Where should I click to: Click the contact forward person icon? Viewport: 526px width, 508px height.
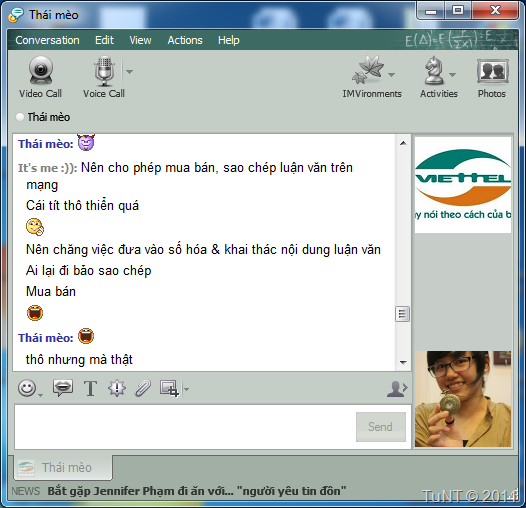[397, 389]
